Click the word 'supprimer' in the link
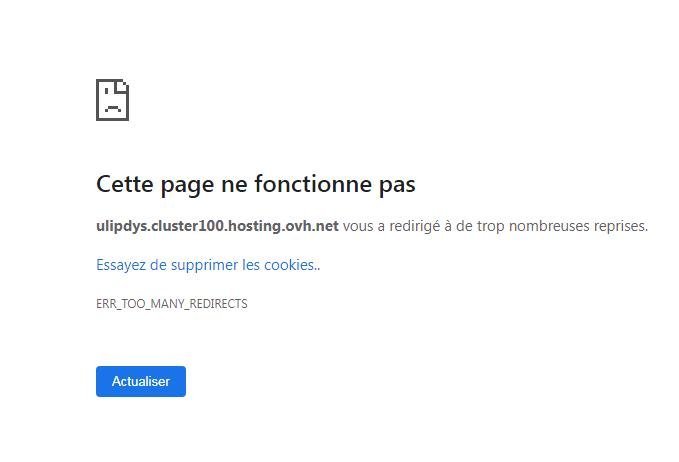679x462 pixels. pyautogui.click(x=204, y=265)
